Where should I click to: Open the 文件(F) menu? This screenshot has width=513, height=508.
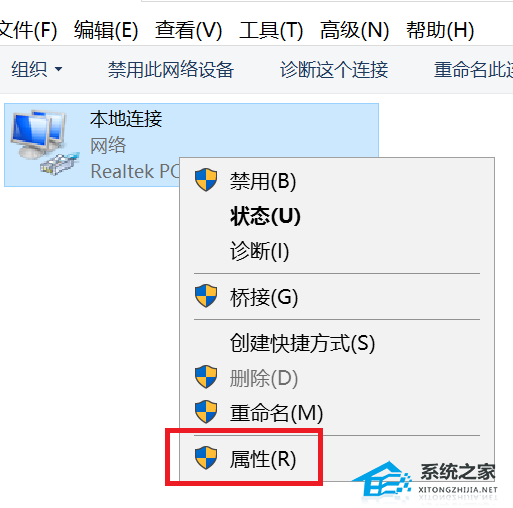pyautogui.click(x=28, y=30)
